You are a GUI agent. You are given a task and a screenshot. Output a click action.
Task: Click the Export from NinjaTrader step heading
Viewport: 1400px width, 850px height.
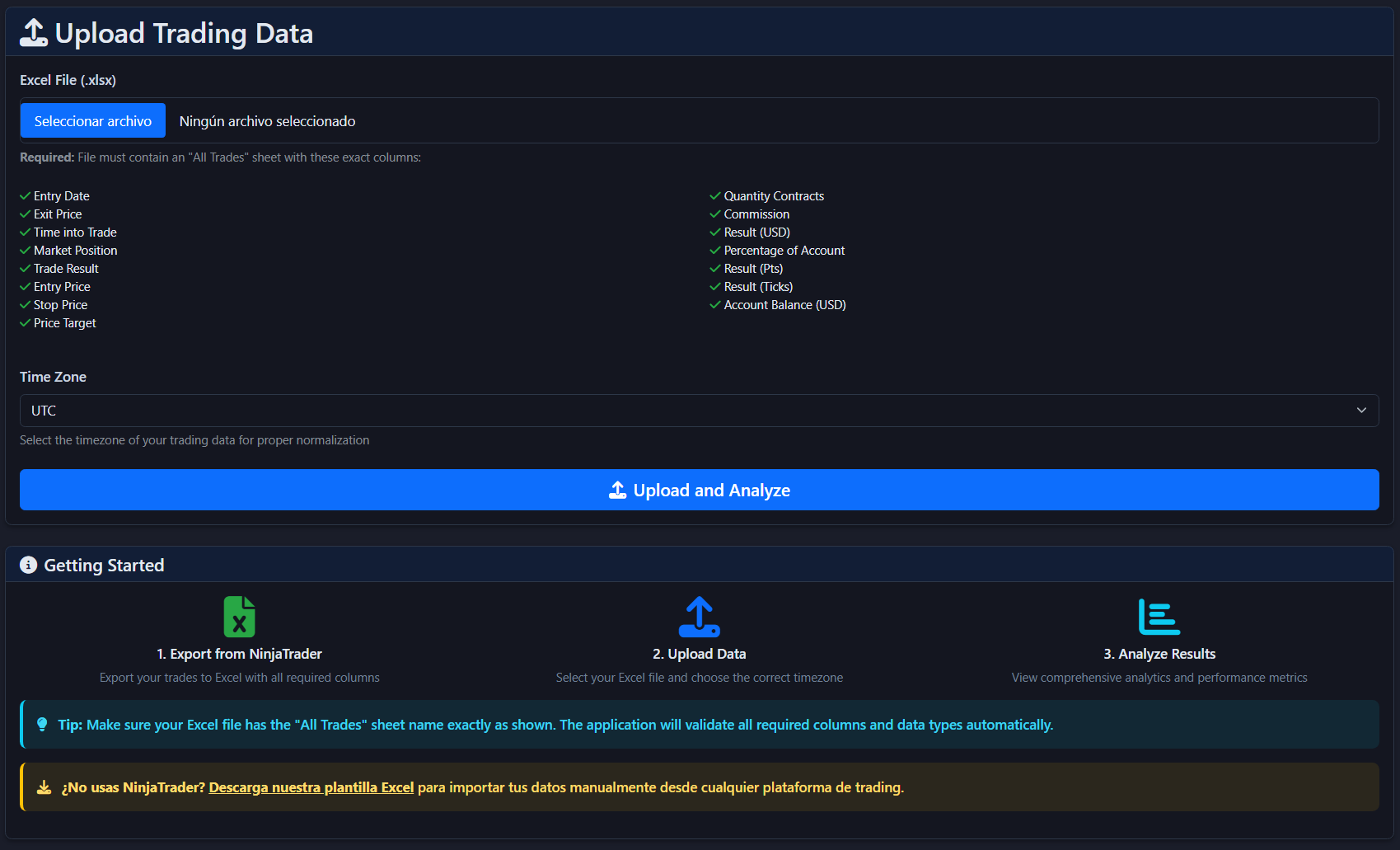(239, 654)
